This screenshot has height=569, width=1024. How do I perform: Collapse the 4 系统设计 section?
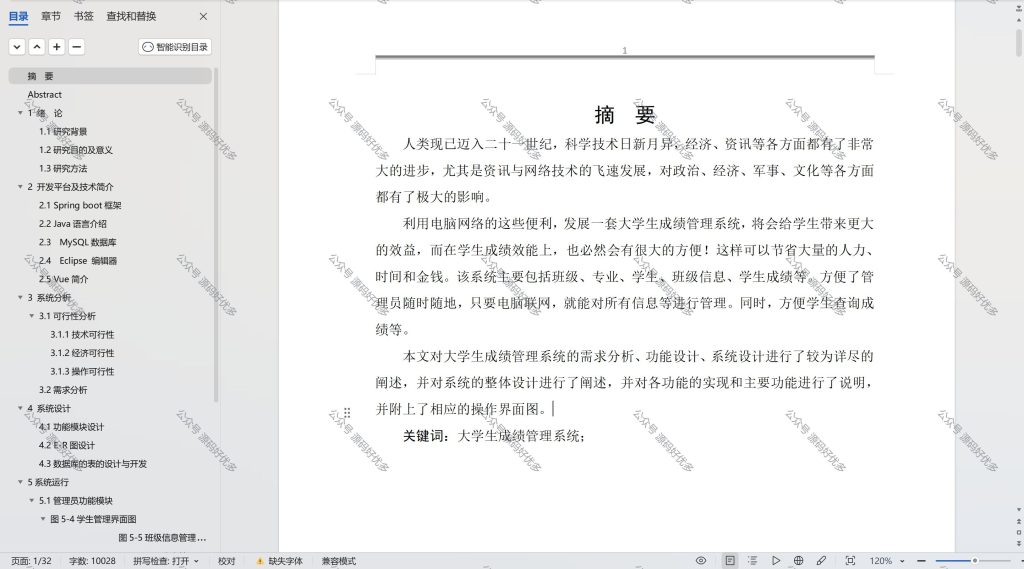[x=20, y=408]
